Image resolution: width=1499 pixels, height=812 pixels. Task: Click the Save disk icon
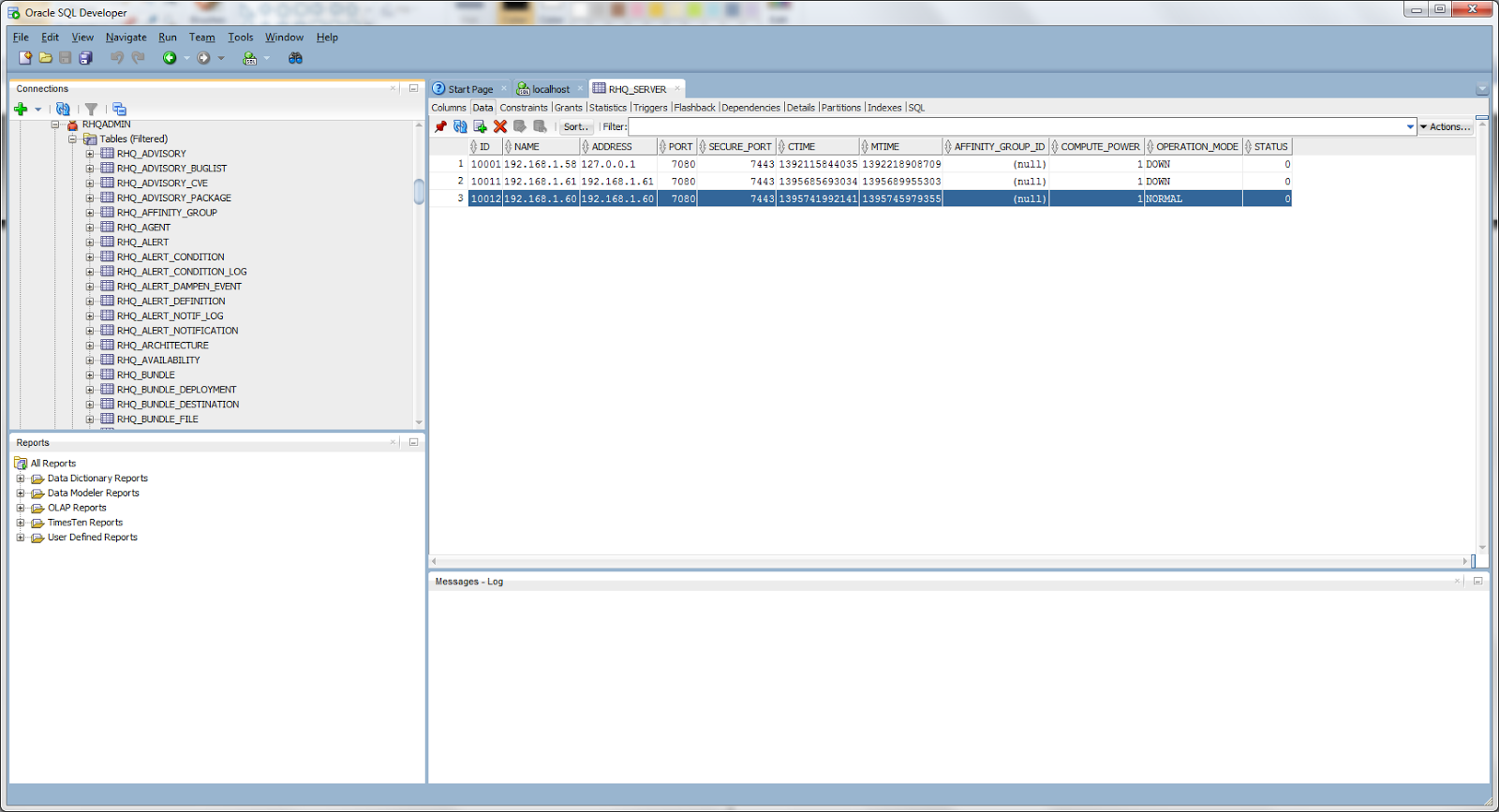pyautogui.click(x=66, y=58)
